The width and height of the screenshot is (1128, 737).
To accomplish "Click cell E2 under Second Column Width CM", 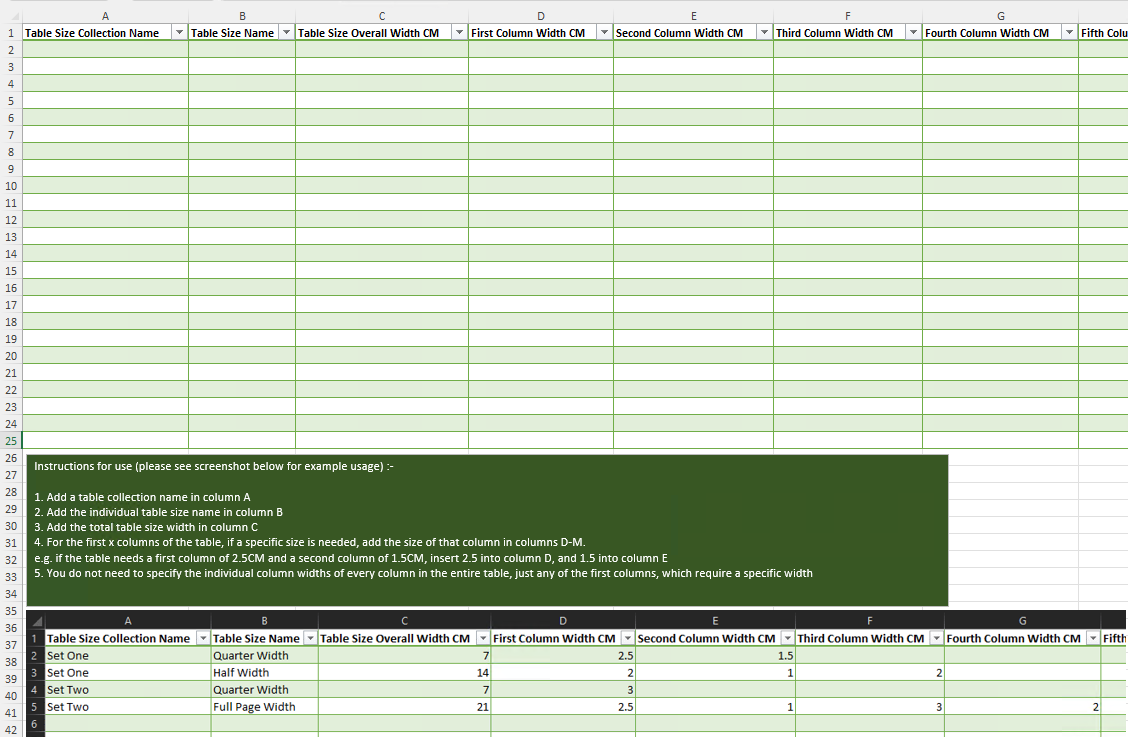I will (x=693, y=50).
